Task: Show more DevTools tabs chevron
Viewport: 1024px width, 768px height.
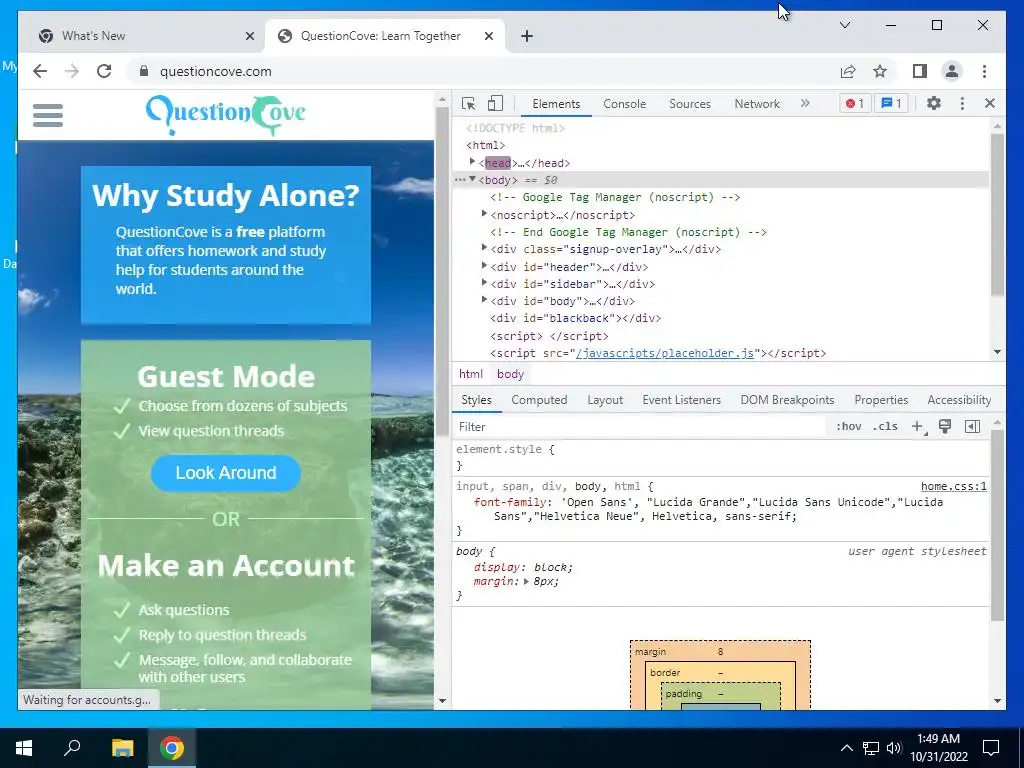Action: pyautogui.click(x=805, y=103)
